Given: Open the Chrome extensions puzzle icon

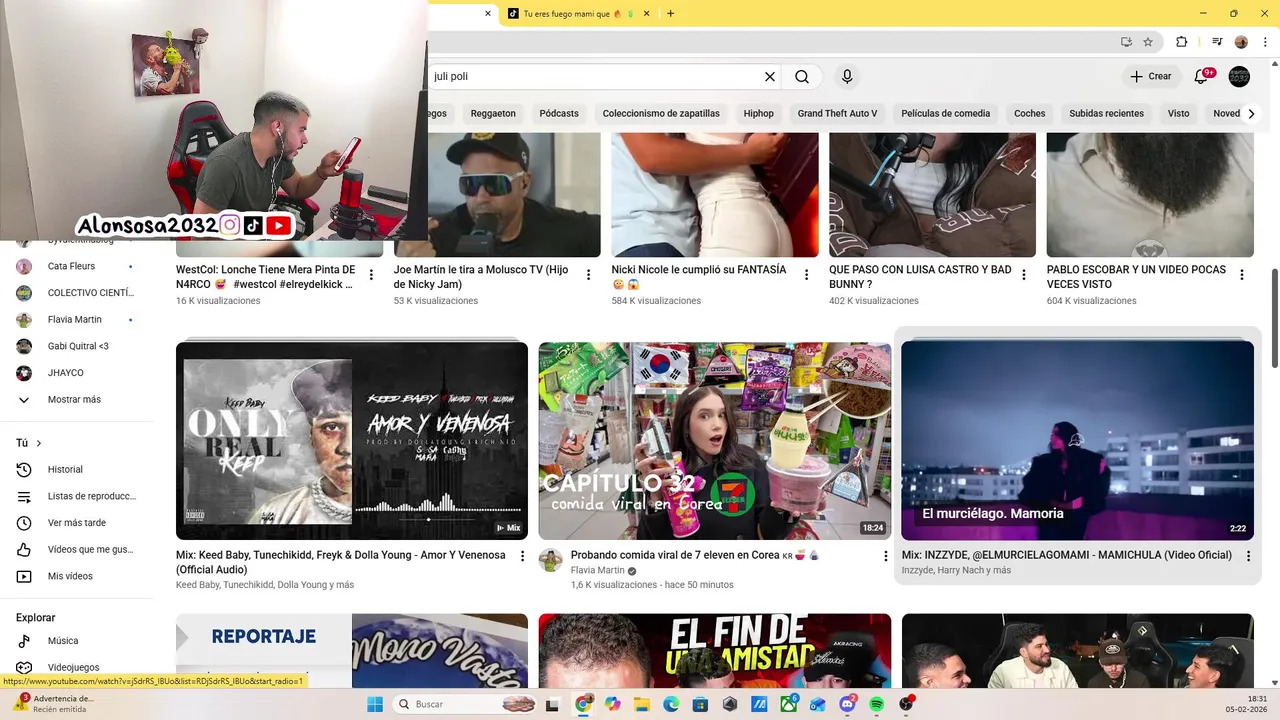Looking at the screenshot, I should 1181,42.
